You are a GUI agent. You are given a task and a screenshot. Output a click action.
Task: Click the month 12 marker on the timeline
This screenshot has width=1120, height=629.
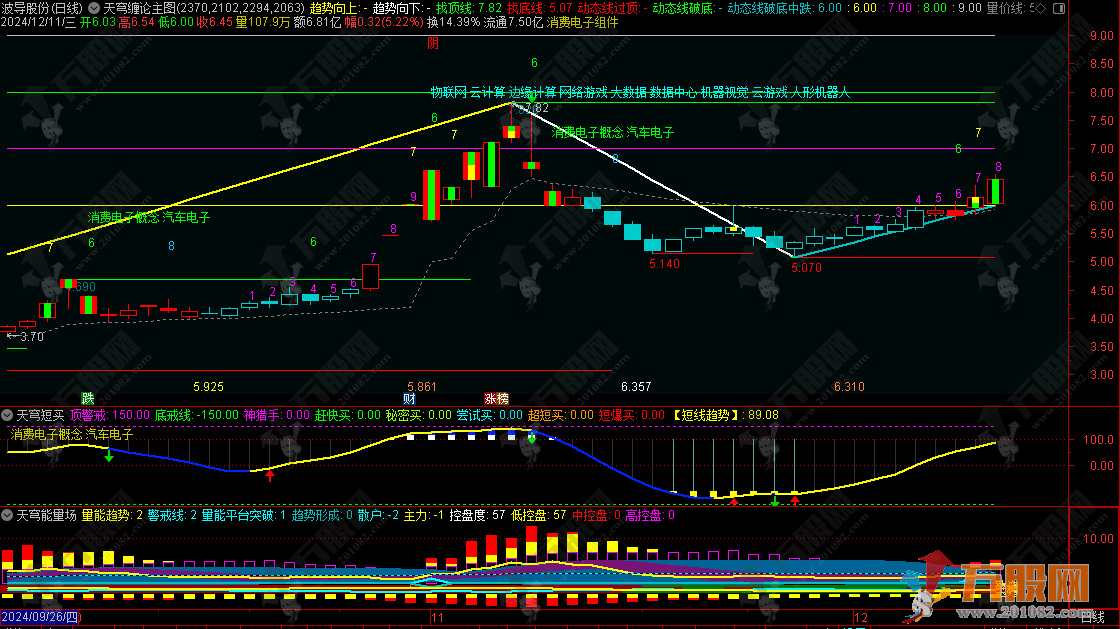861,618
